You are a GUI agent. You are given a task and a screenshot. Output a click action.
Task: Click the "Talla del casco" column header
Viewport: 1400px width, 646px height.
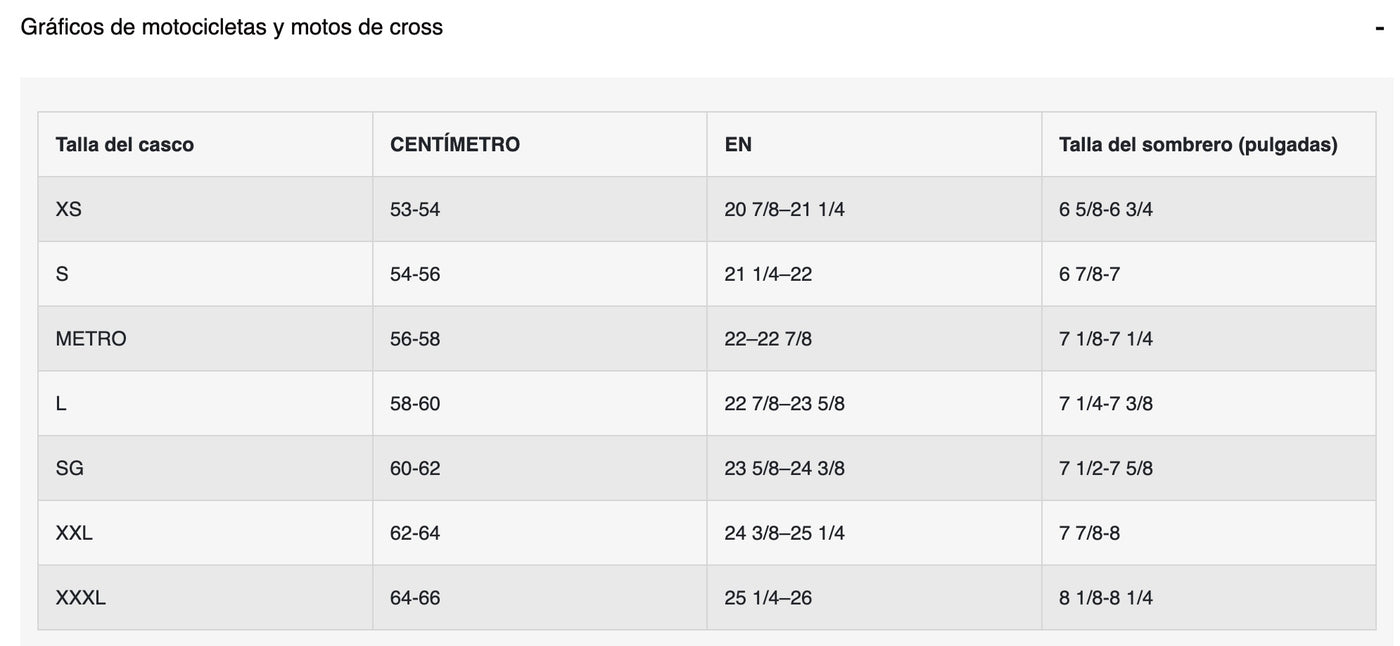coord(125,145)
